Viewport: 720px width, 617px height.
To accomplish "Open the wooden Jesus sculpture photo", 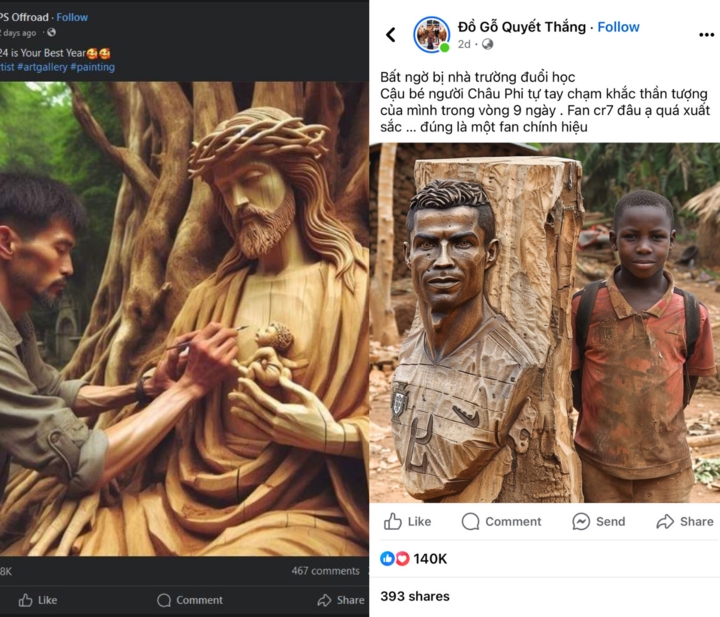I will pos(184,320).
